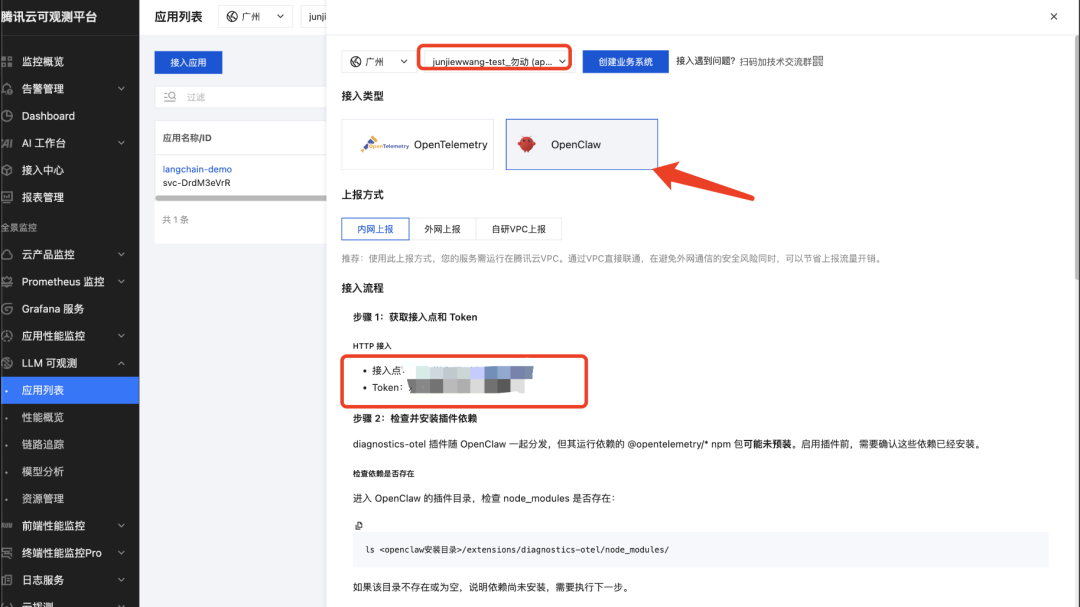This screenshot has height=607, width=1080.
Task: Go to 性能概览 submenu item
Action: click(x=43, y=417)
